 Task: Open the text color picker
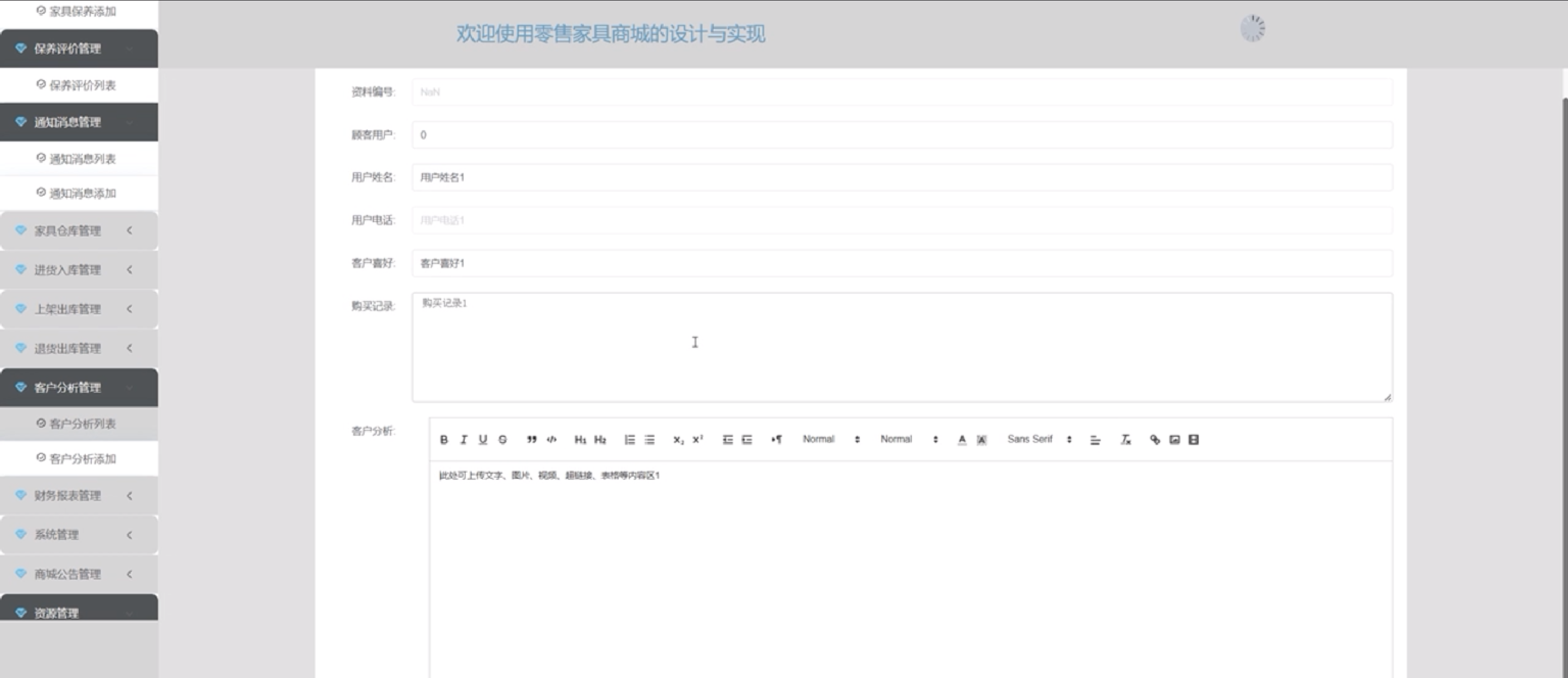click(962, 439)
